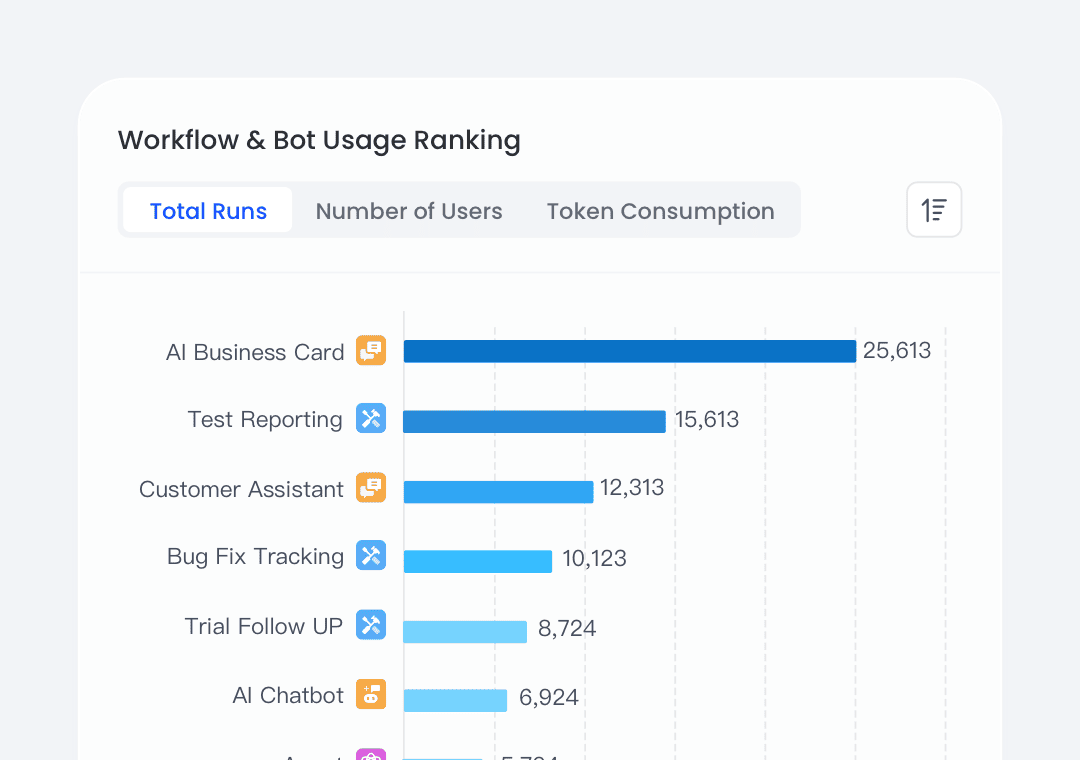Click the sort order icon button
Screen dimensions: 1080x760
(x=934, y=210)
